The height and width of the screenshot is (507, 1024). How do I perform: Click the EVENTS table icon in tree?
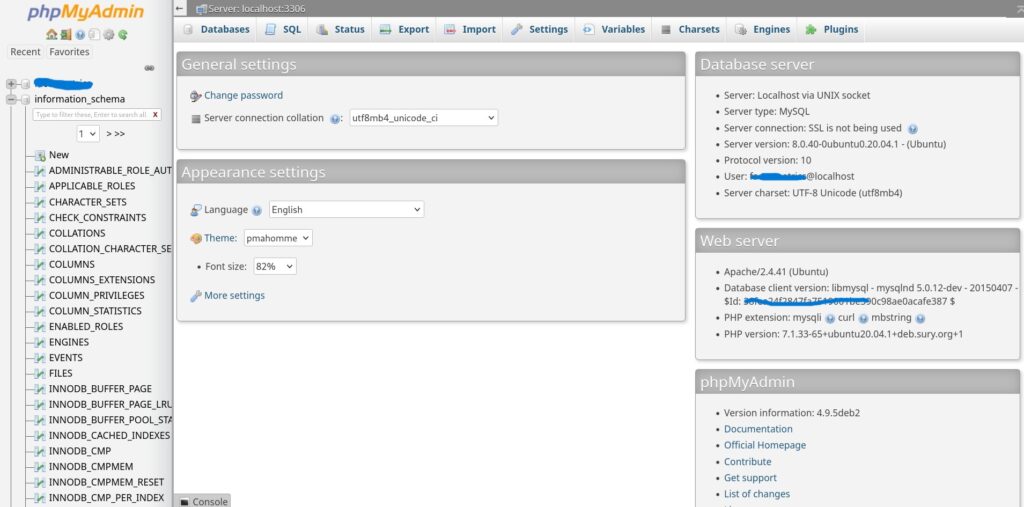tap(40, 358)
